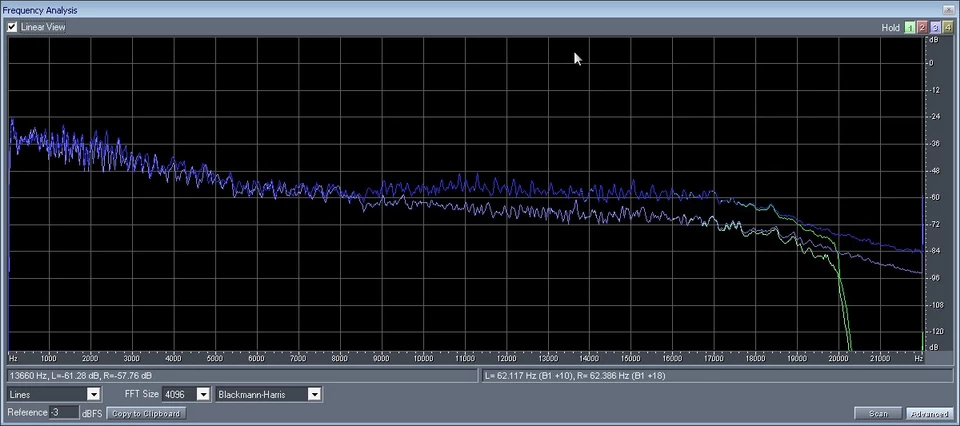This screenshot has width=960, height=426.
Task: Click the Hold label text
Action: 890,28
